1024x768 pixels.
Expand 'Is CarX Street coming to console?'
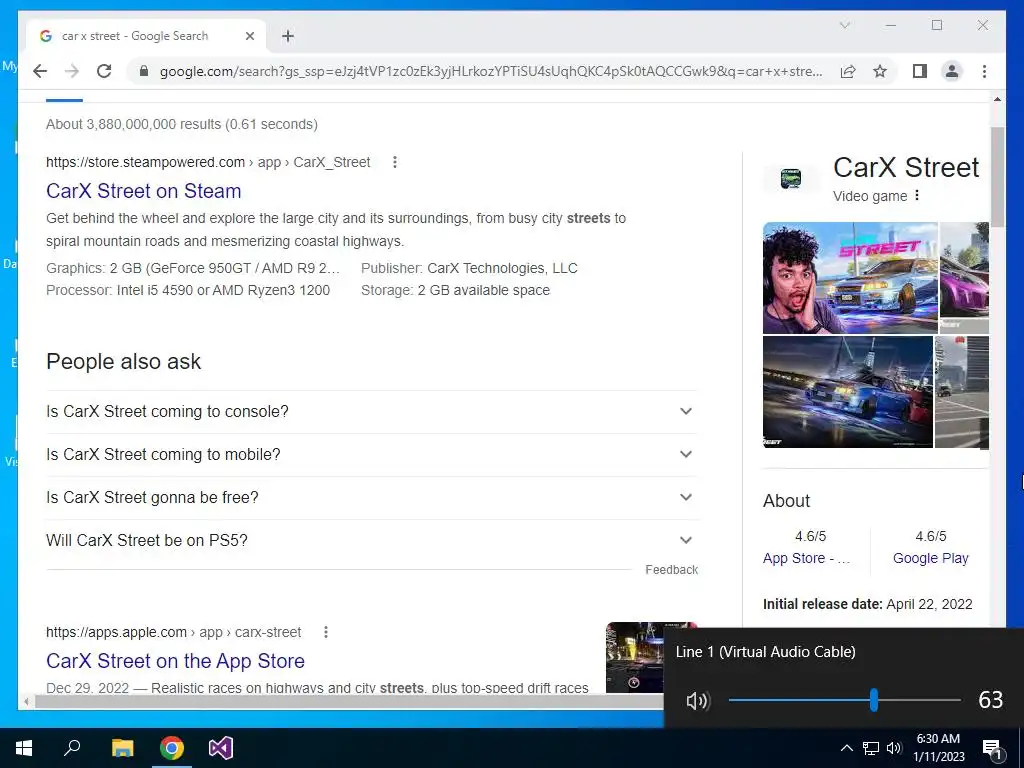[x=372, y=411]
